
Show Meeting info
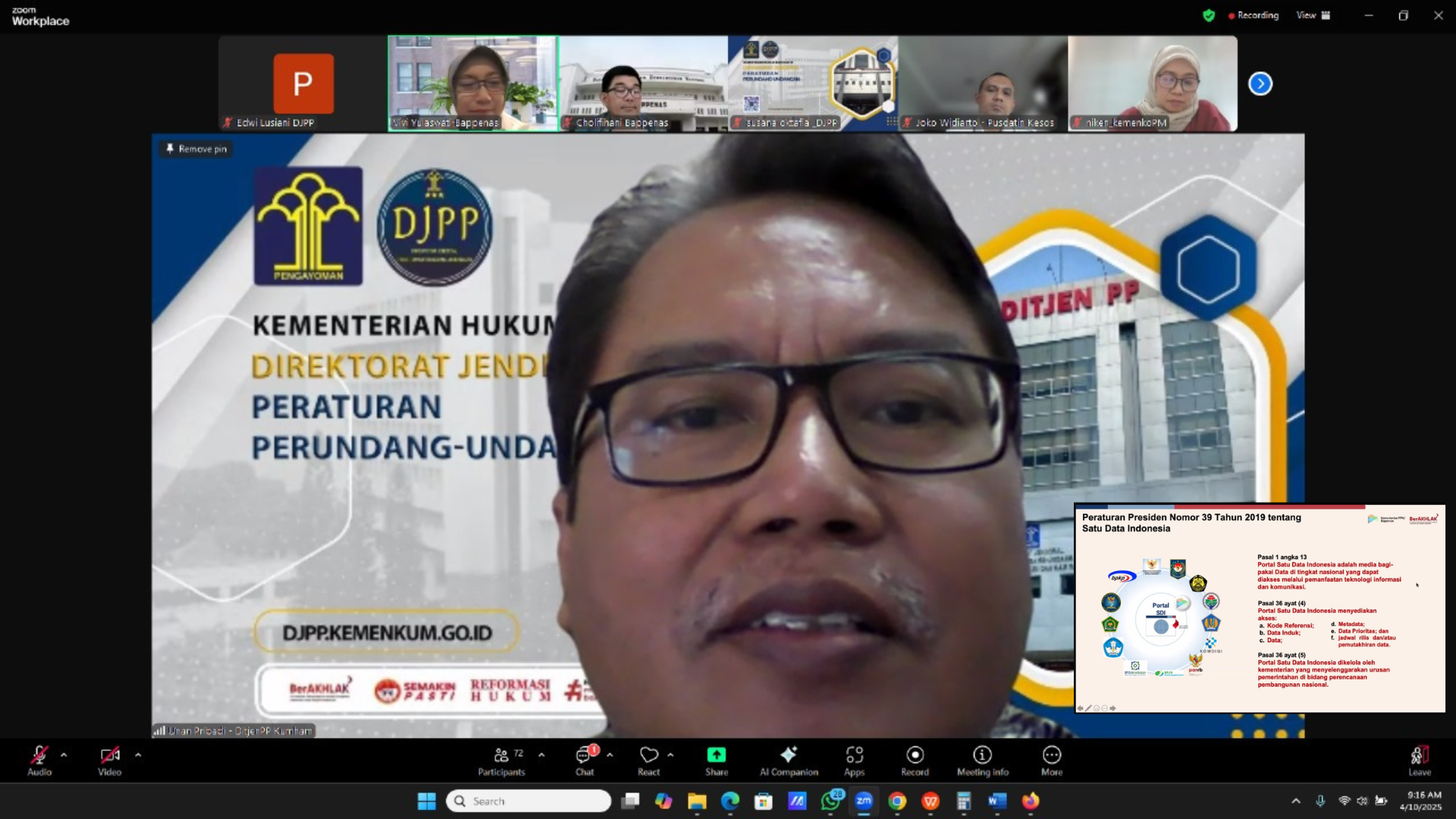pos(983,761)
